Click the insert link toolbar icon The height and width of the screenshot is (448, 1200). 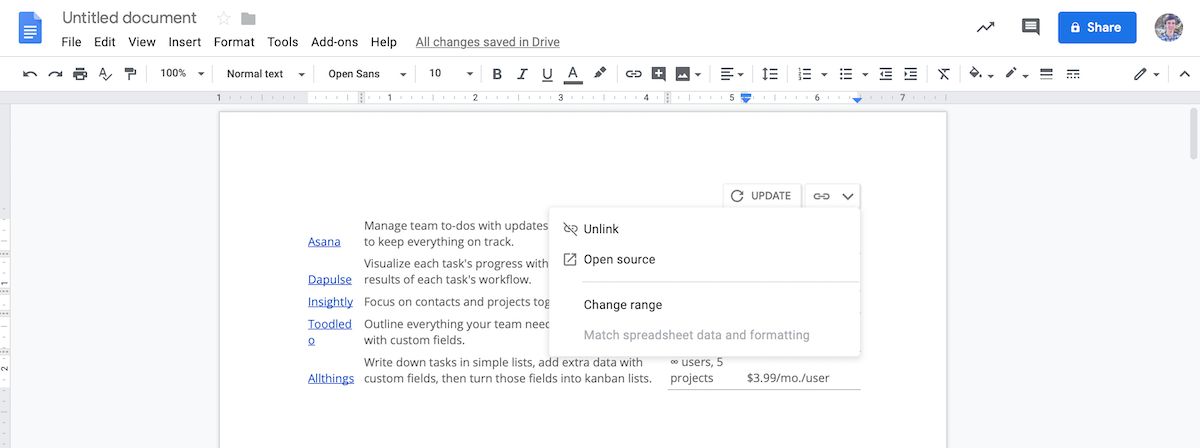tap(633, 74)
